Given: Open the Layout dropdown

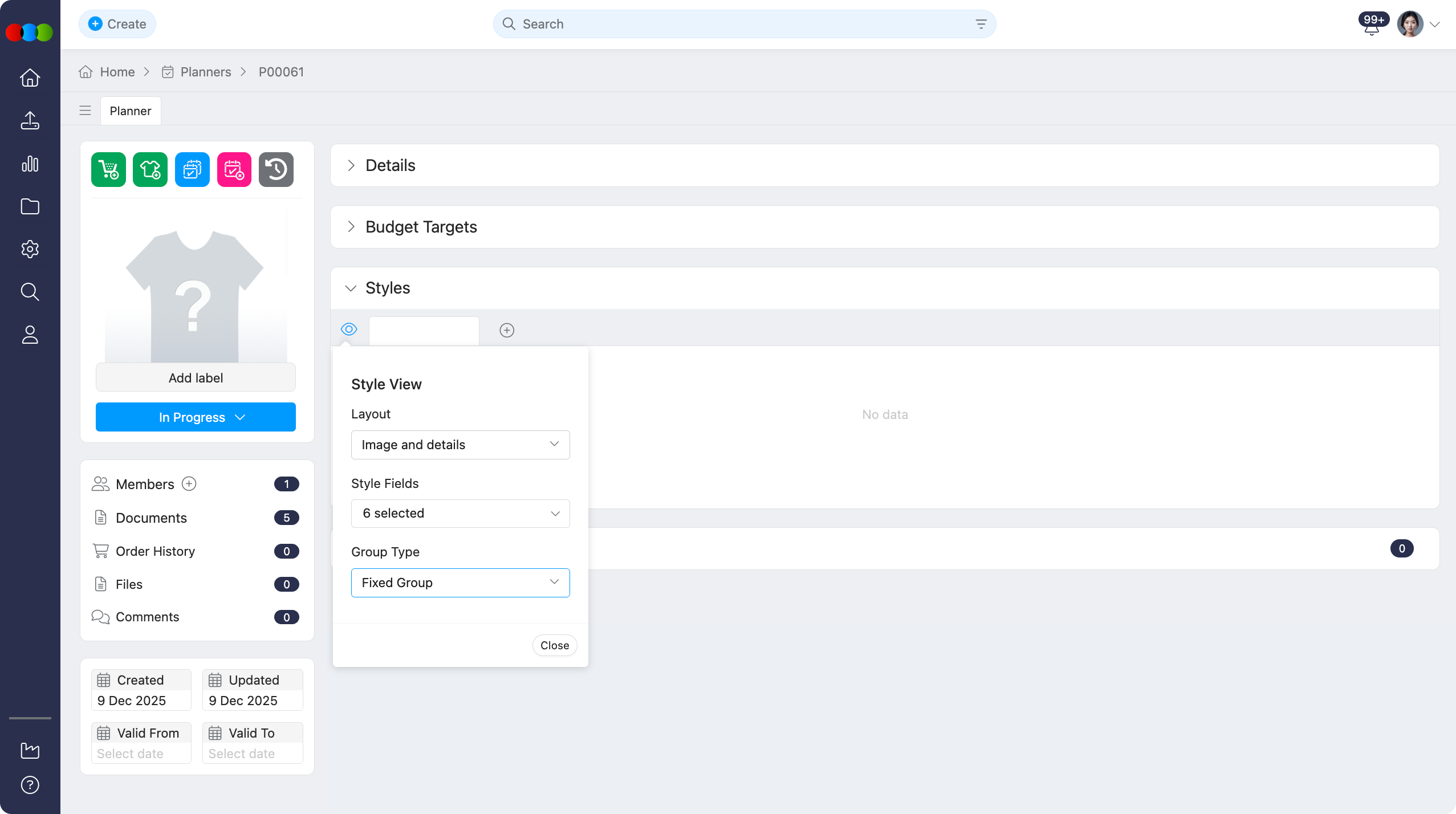Looking at the screenshot, I should [x=460, y=445].
